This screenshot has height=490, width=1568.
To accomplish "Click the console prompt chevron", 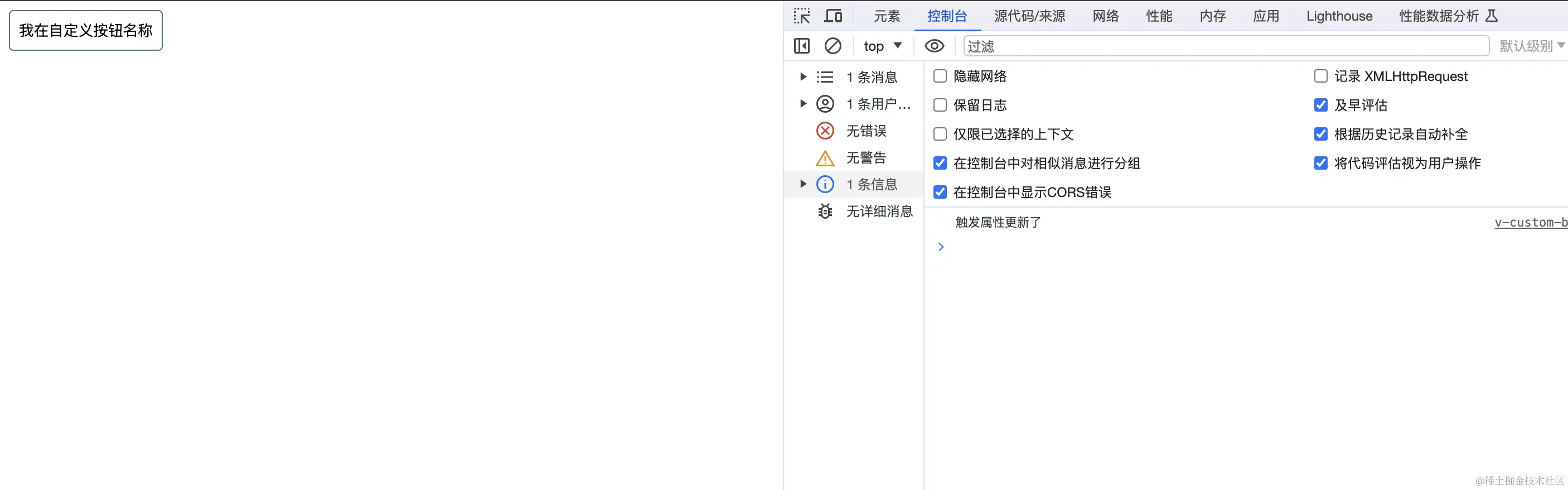I will click(941, 247).
